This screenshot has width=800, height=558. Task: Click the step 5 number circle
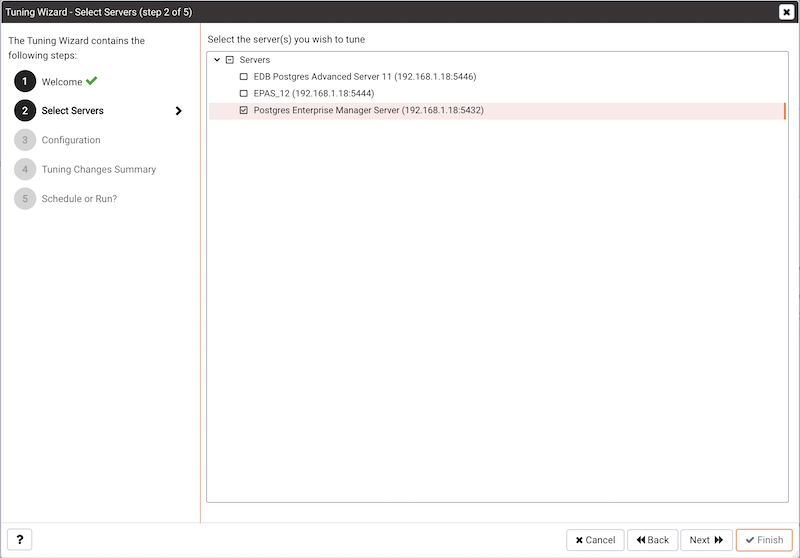25,198
